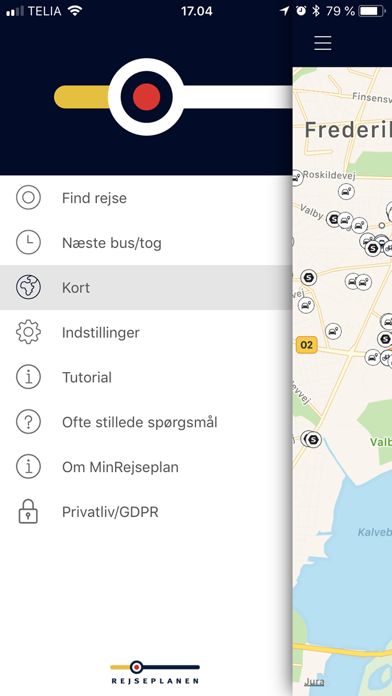Open the Find rejse menu item
The width and height of the screenshot is (392, 696).
click(x=146, y=198)
